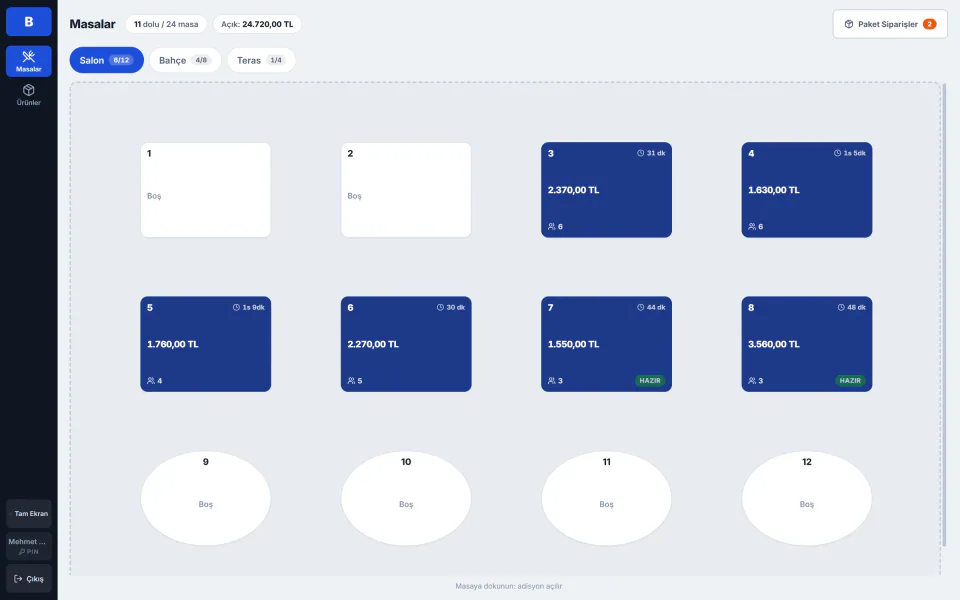The image size is (960, 600).
Task: Open Paket Siparişler button
Action: 890,24
